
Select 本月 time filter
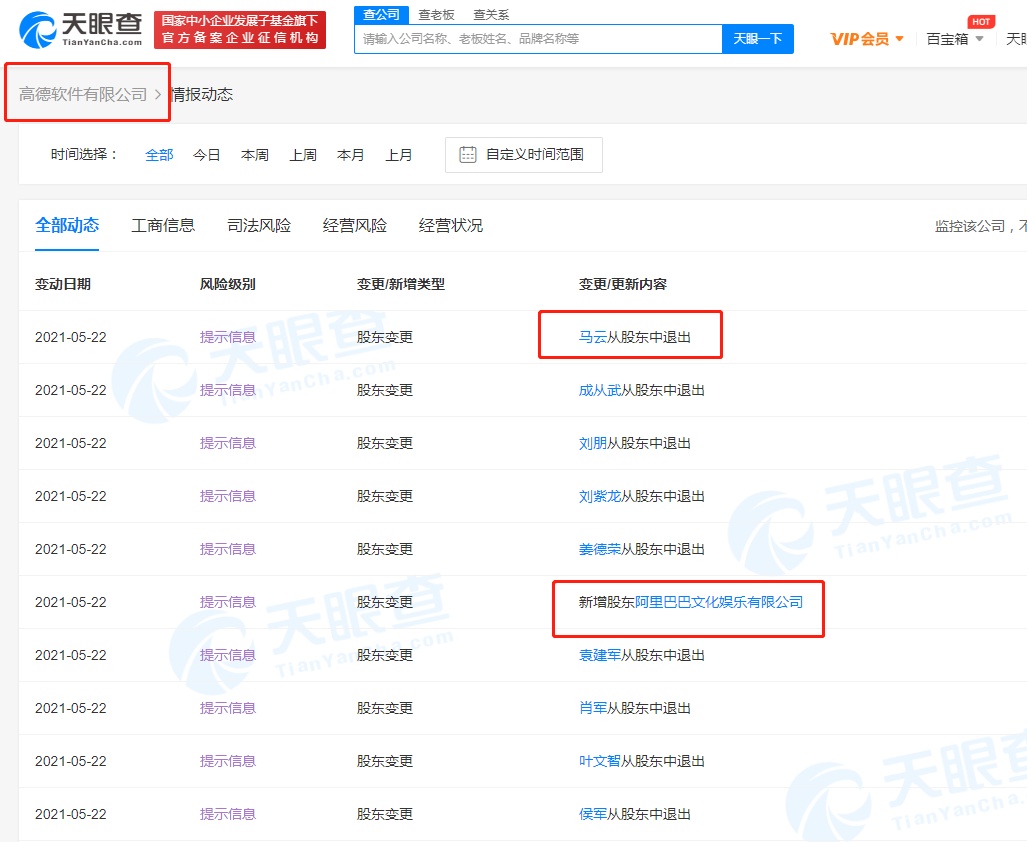coord(350,155)
